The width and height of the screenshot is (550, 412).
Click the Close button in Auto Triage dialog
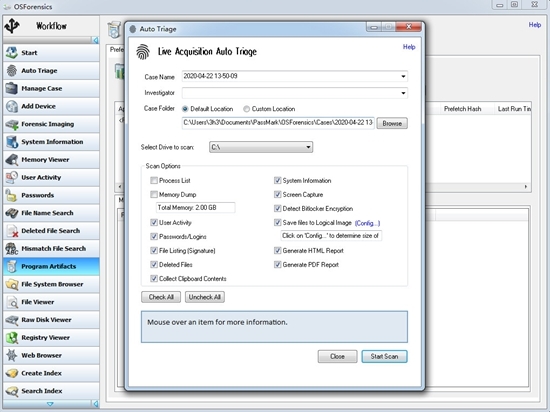(x=337, y=357)
